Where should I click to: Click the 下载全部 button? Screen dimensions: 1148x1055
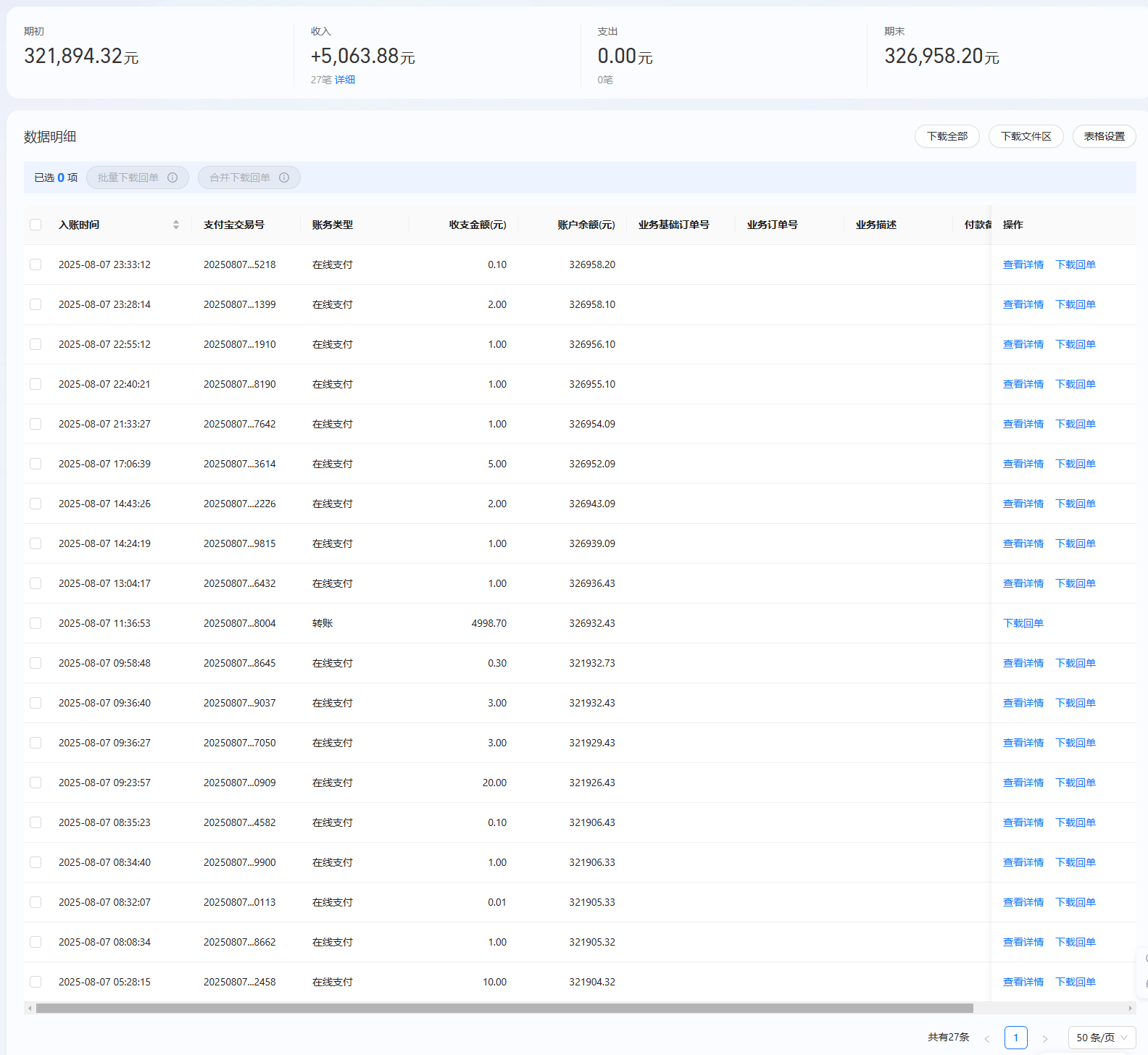[x=947, y=136]
